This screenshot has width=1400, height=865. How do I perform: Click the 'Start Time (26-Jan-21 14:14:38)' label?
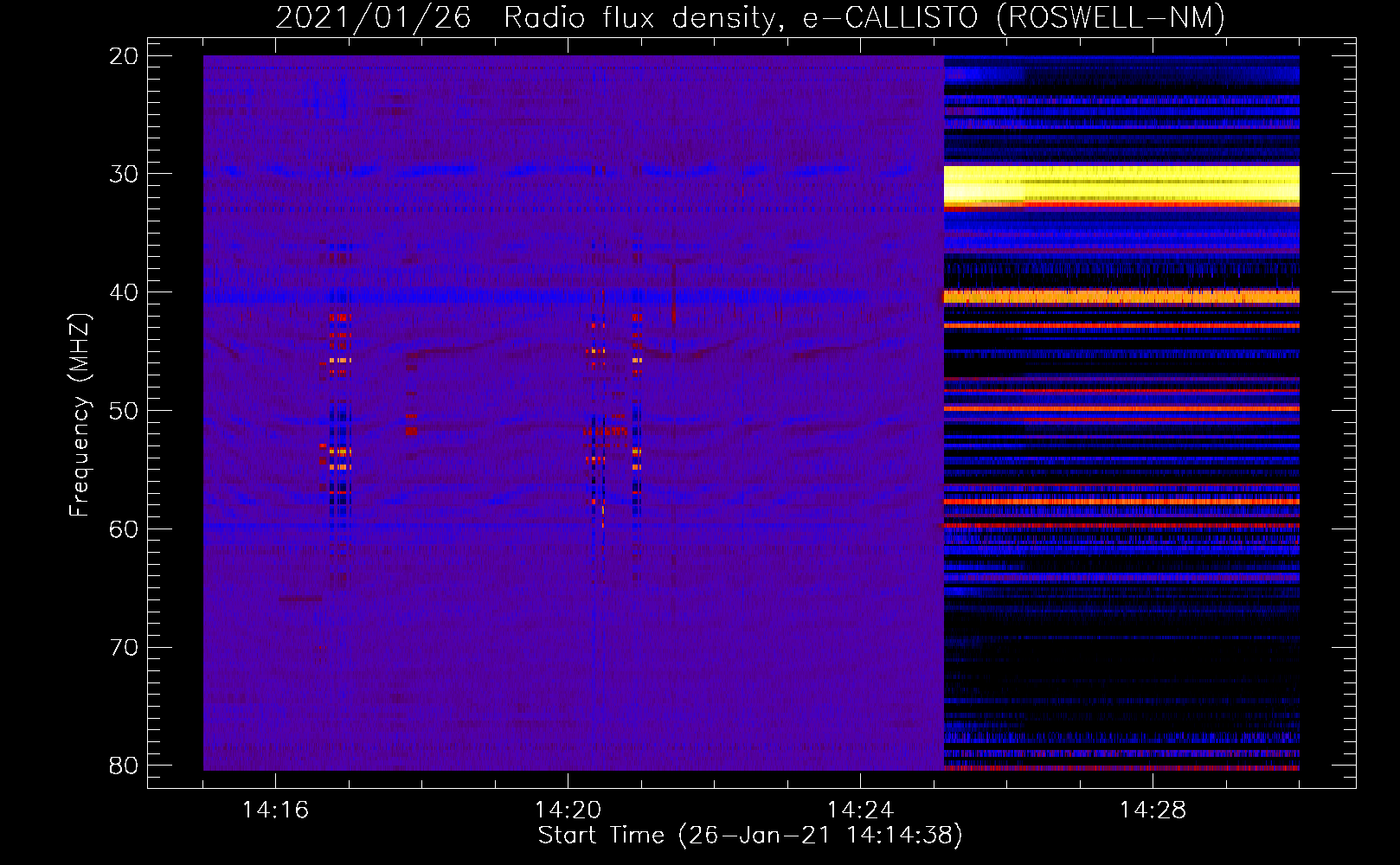coord(750,836)
